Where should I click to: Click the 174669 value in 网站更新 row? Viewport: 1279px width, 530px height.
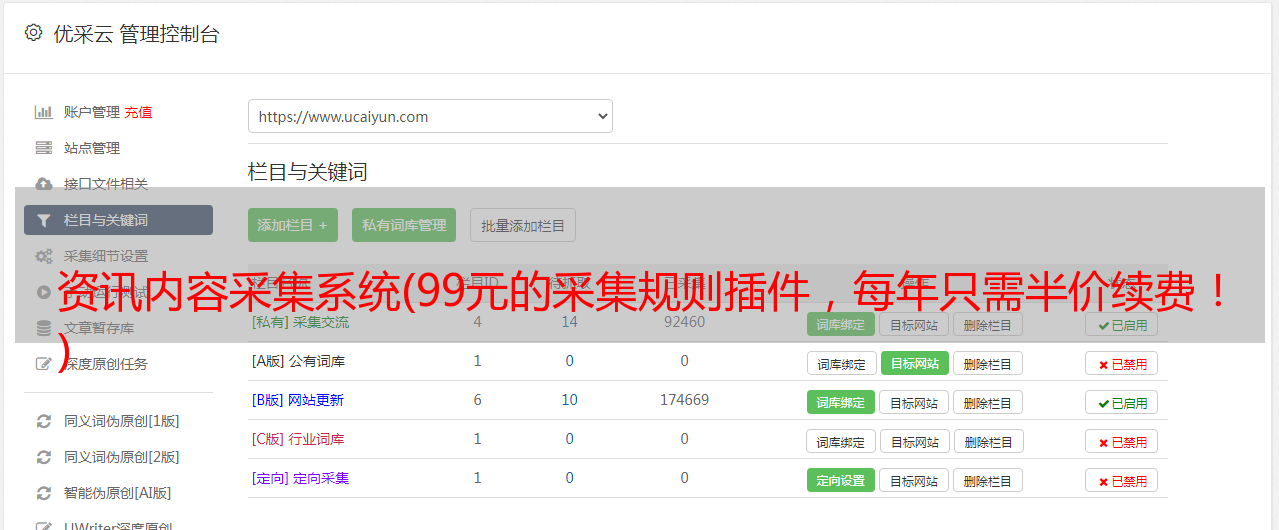click(684, 400)
